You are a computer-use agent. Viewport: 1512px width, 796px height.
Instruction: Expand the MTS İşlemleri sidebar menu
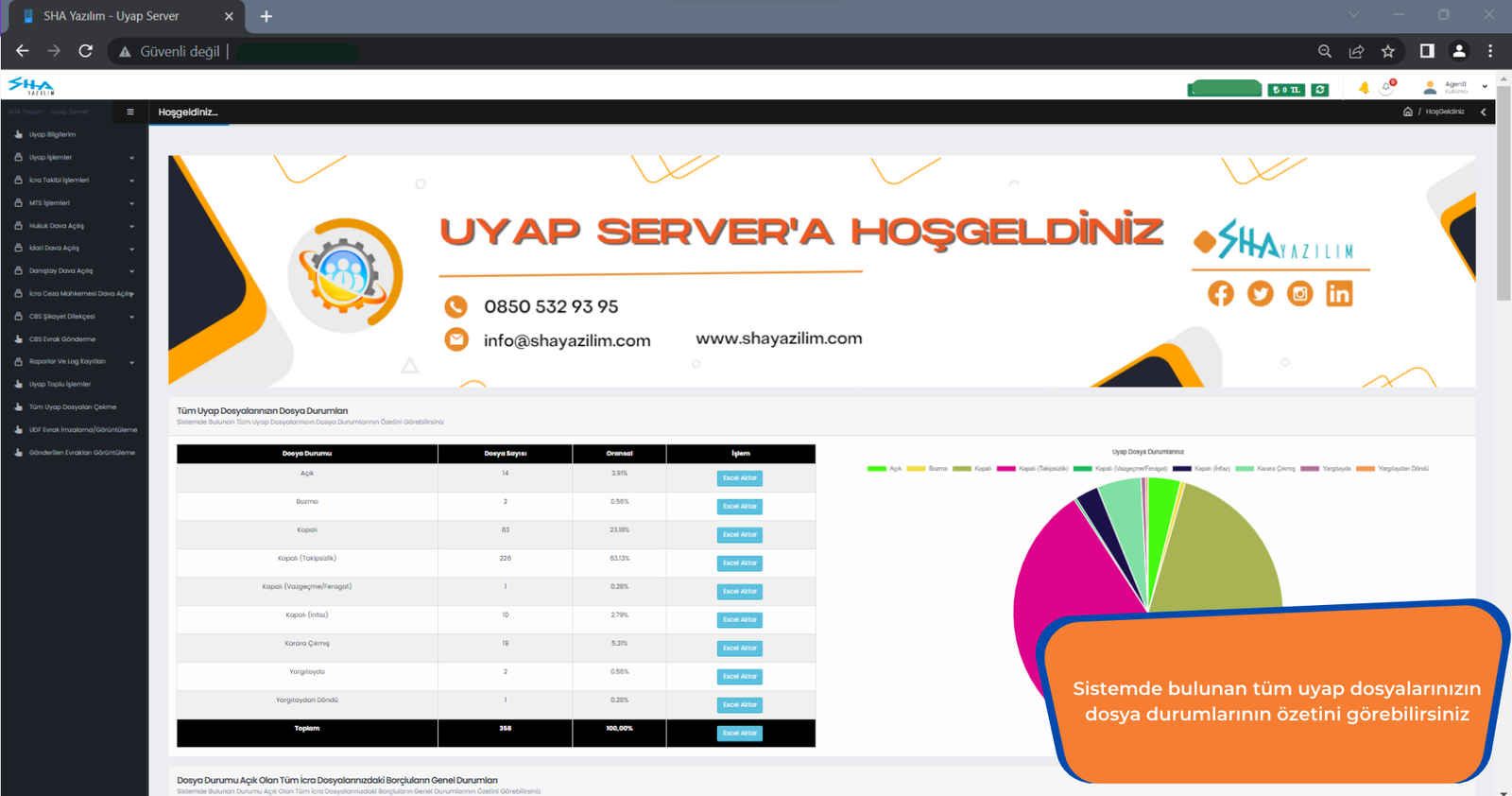click(x=74, y=203)
